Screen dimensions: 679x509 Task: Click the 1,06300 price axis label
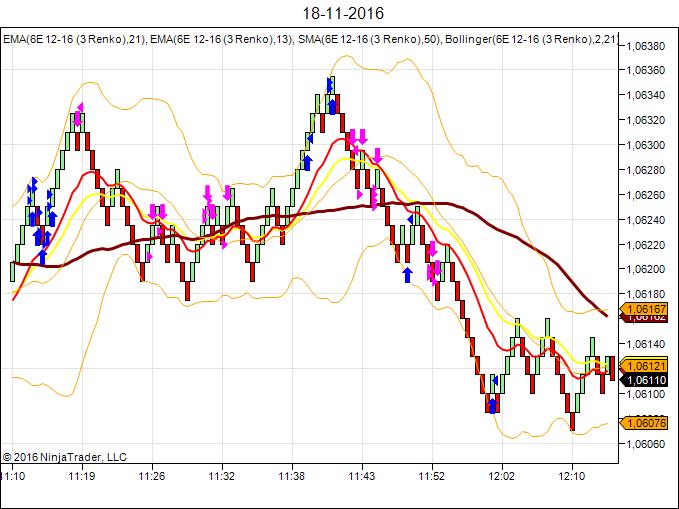pos(646,145)
